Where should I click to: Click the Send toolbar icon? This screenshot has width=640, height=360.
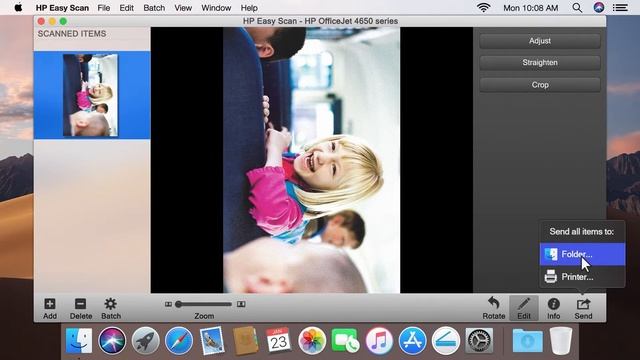click(583, 304)
